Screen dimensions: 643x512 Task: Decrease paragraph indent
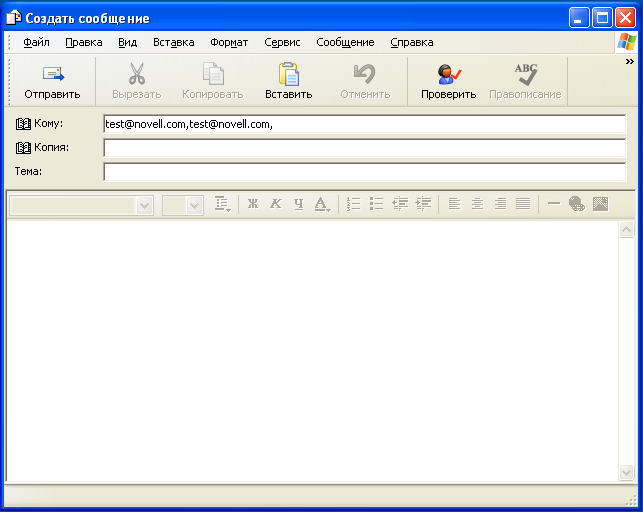(x=400, y=204)
